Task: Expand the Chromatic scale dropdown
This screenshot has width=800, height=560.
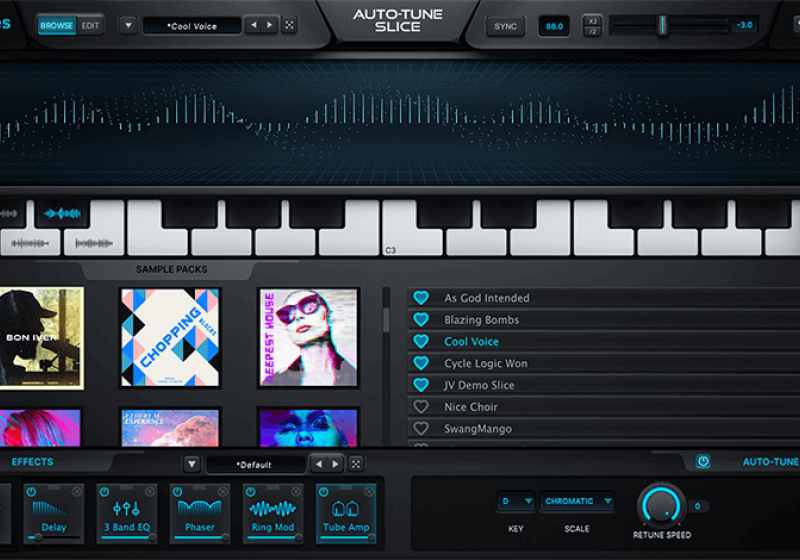Action: [x=577, y=501]
